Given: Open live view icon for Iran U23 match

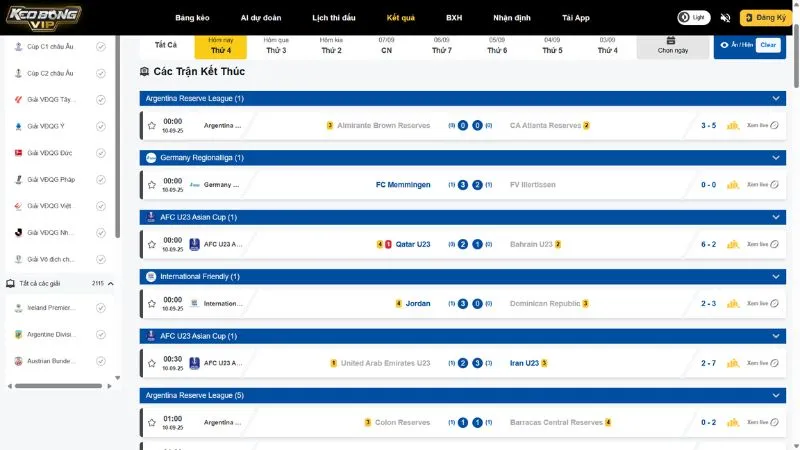Looking at the screenshot, I should point(763,363).
